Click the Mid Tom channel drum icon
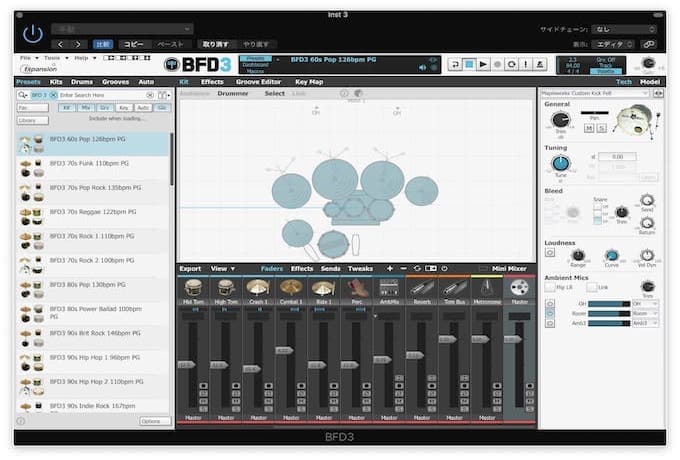This screenshot has width=680, height=460. (x=192, y=287)
